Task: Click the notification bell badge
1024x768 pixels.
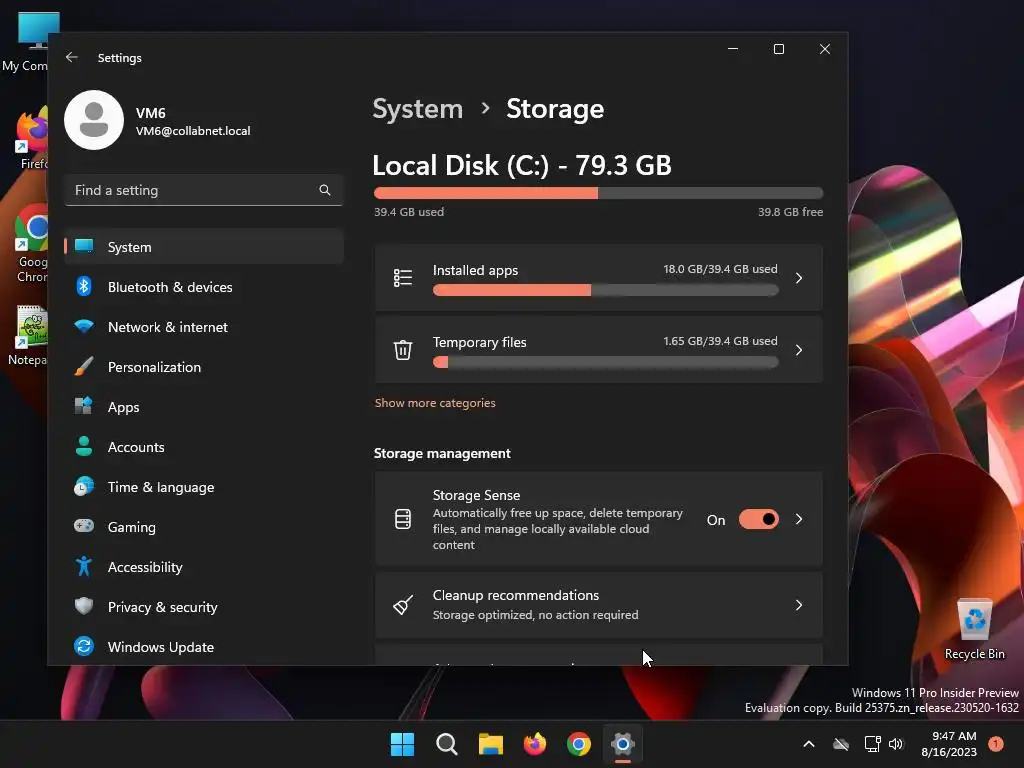Action: (996, 744)
